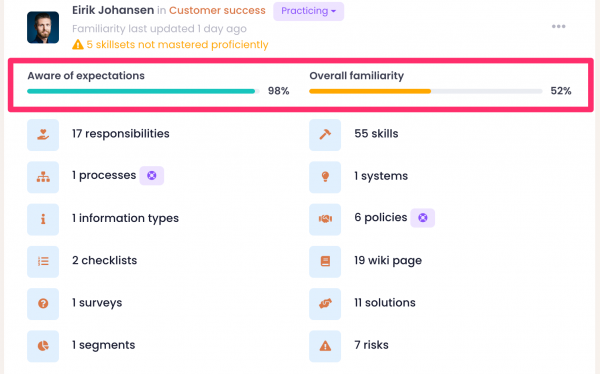The image size is (600, 374).
Task: Open the policies handshake icon
Action: [325, 219]
